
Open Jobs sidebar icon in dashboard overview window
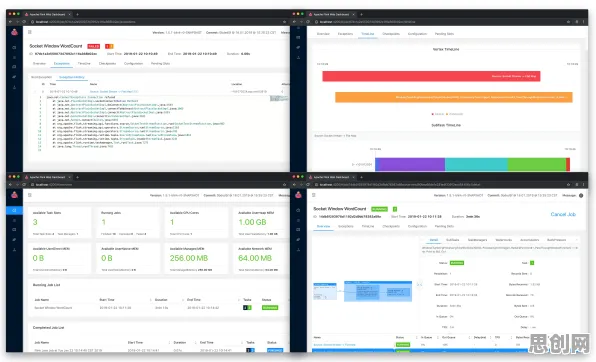pyautogui.click(x=14, y=220)
